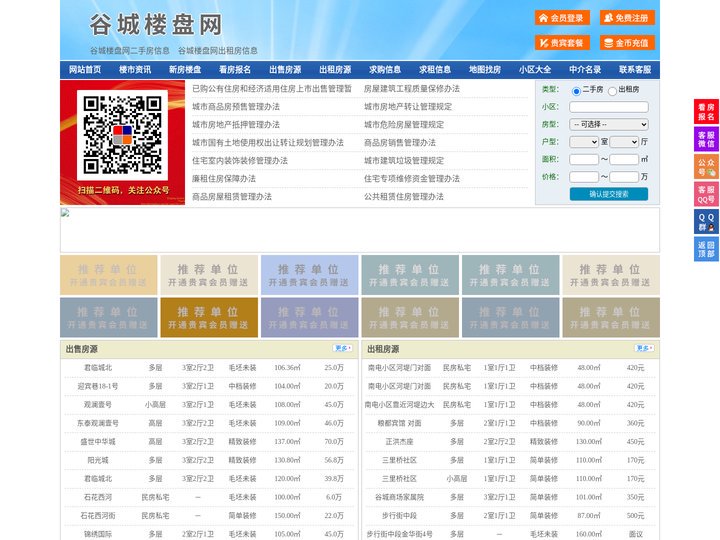
Task: Open the 户型 室 dropdown
Action: pyautogui.click(x=584, y=142)
